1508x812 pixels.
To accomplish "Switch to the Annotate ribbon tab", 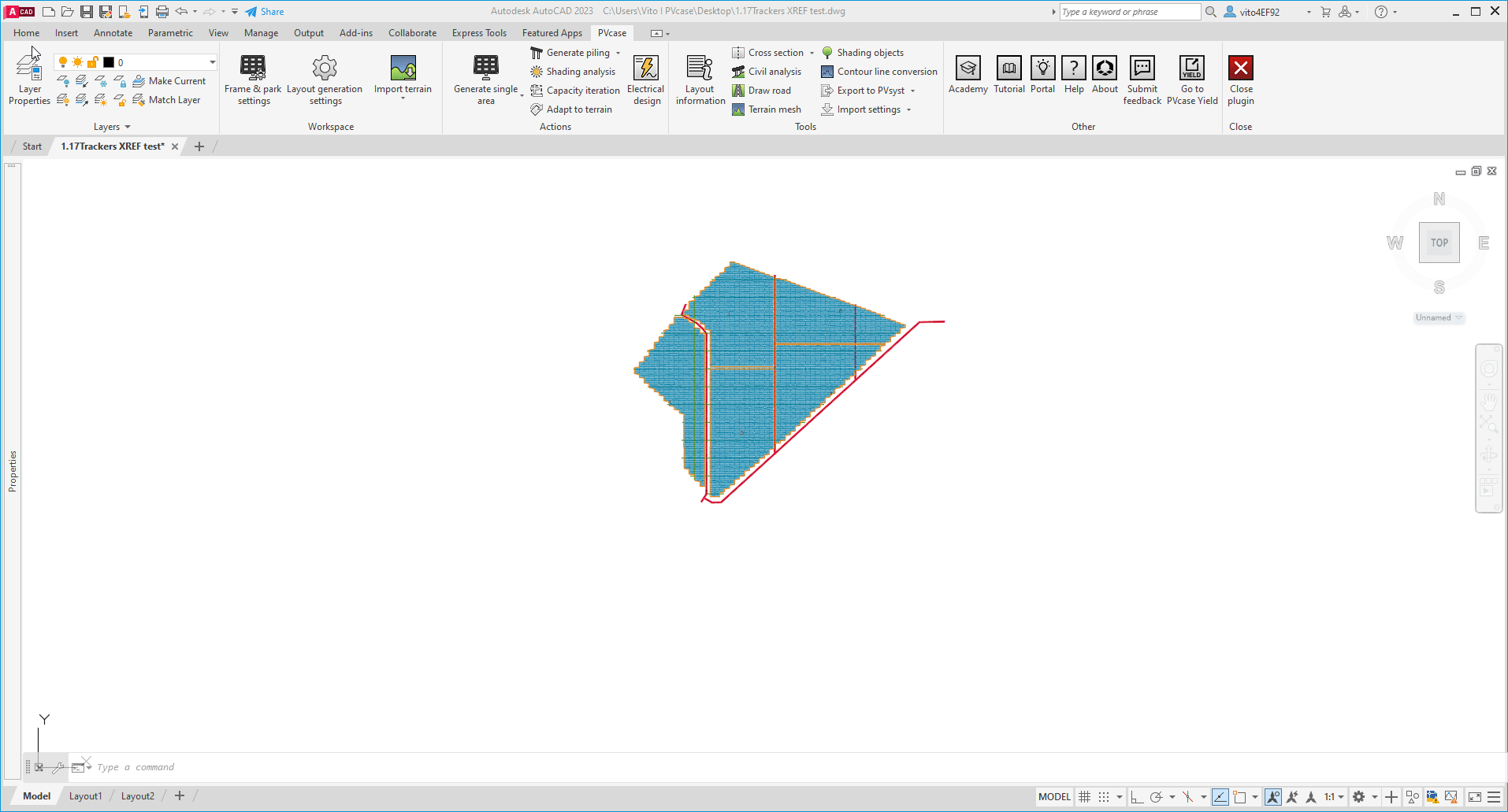I will pos(113,33).
